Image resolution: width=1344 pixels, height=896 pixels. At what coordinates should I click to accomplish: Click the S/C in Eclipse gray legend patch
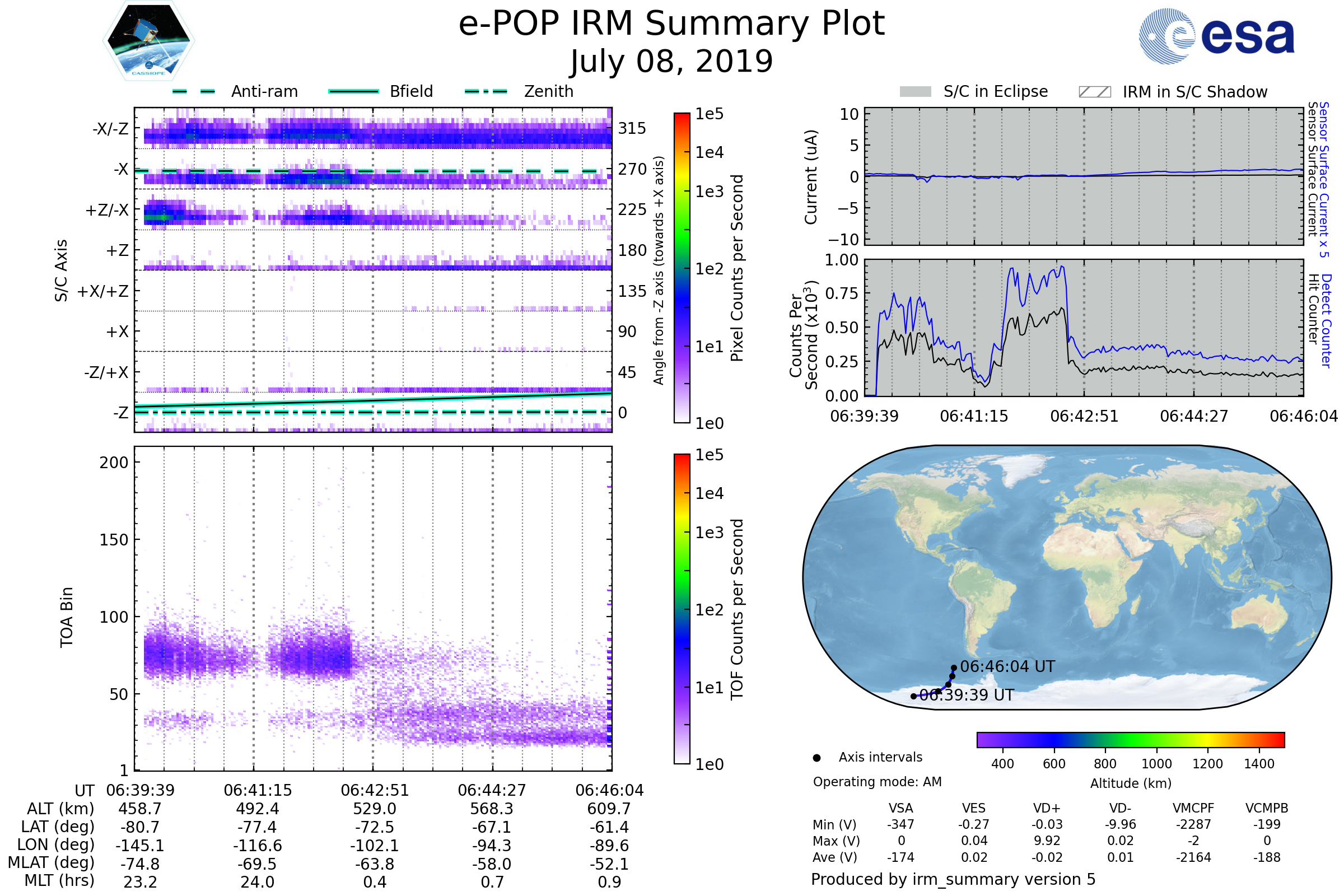click(x=915, y=92)
